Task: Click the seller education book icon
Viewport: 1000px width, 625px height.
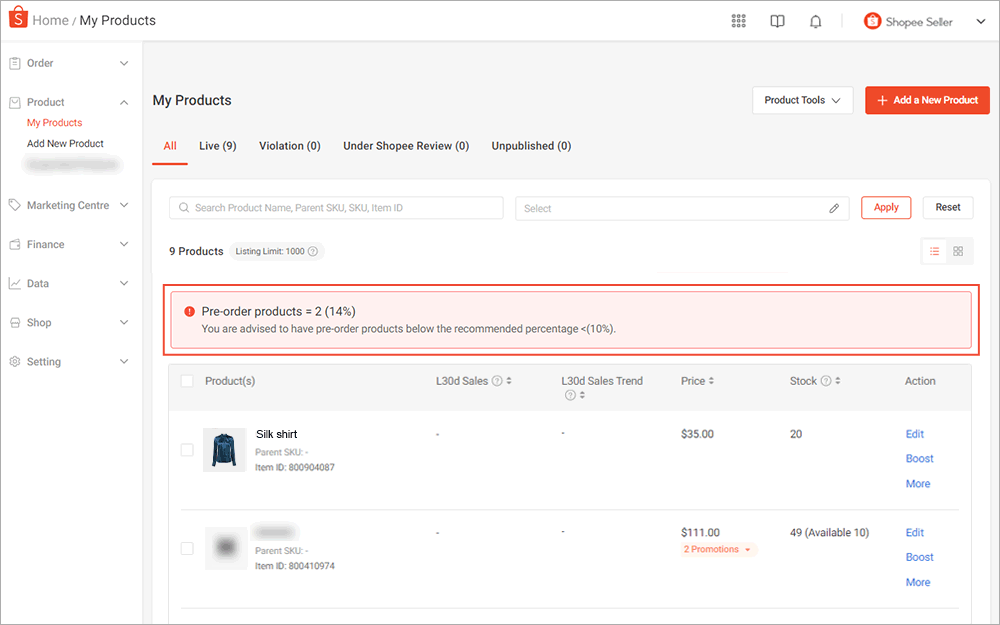Action: [x=777, y=20]
